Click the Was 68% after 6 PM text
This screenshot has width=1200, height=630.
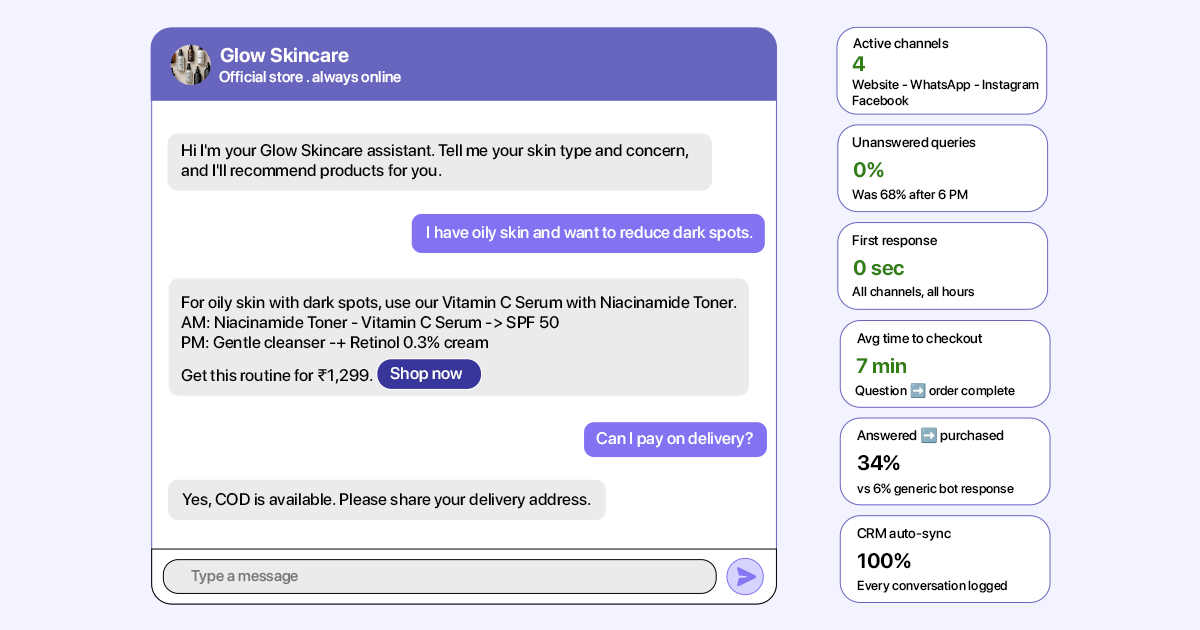point(910,195)
